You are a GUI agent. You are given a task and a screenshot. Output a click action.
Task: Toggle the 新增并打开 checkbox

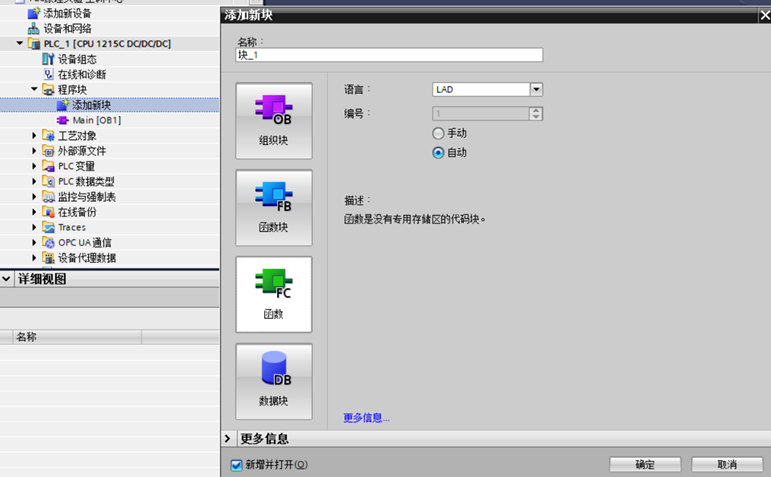click(x=237, y=465)
